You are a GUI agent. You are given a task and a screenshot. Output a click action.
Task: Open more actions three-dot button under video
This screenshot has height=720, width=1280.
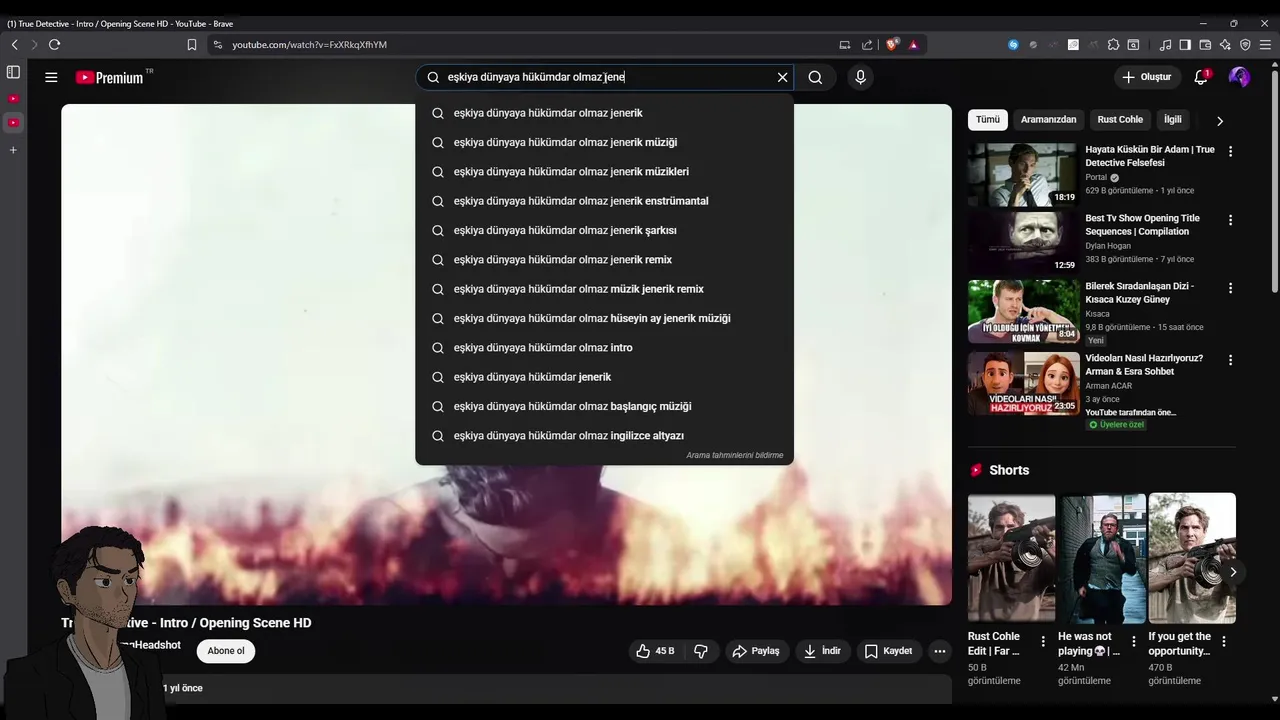pos(939,651)
